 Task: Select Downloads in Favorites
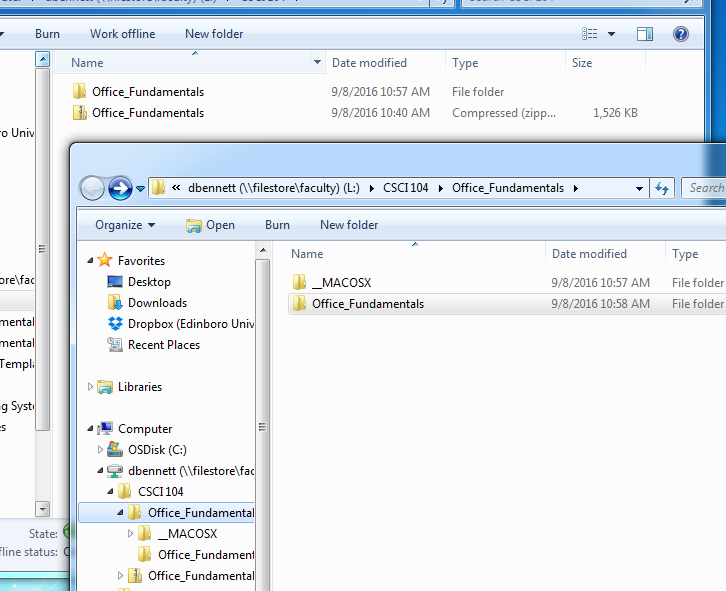click(157, 303)
